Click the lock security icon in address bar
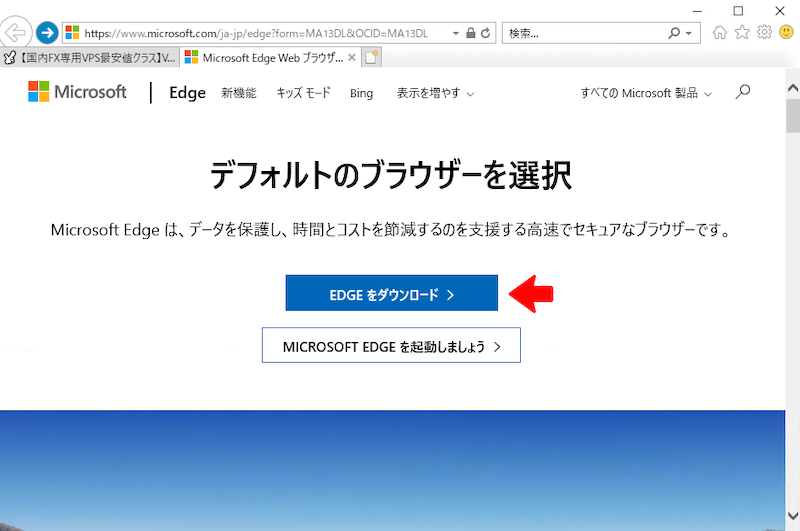This screenshot has height=531, width=800. pos(470,33)
